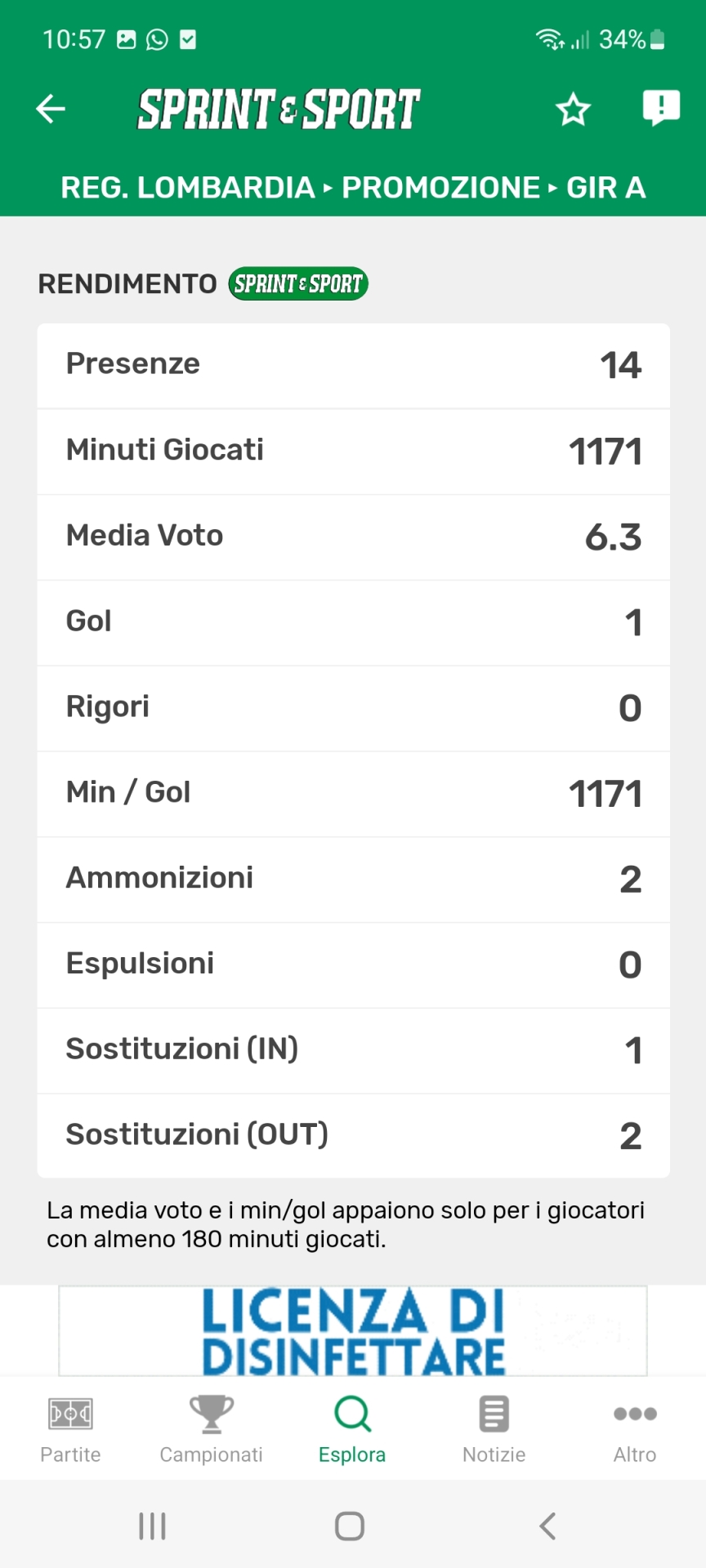The height and width of the screenshot is (1568, 706).
Task: Open the Notizie news tab
Action: (x=494, y=1429)
